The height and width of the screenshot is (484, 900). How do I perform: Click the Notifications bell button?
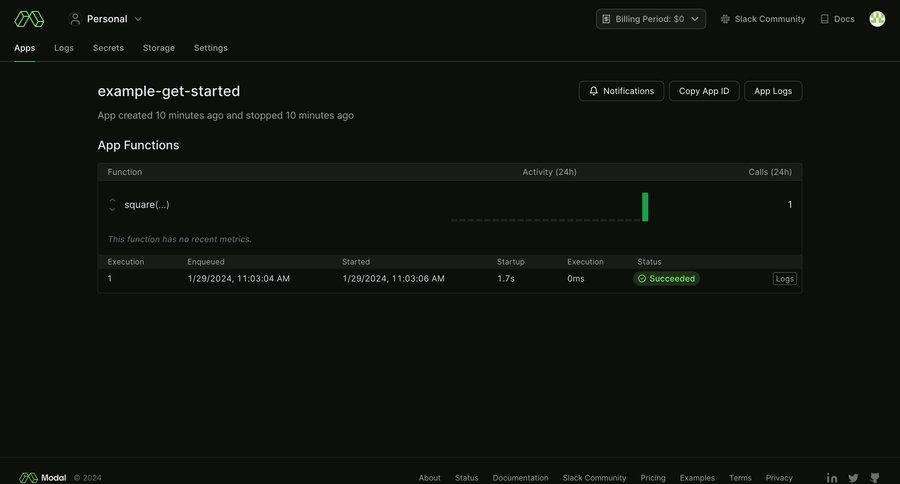click(621, 91)
